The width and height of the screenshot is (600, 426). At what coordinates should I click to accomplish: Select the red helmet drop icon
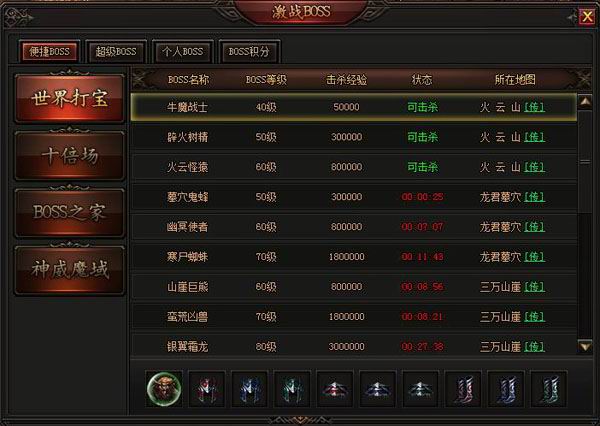click(335, 388)
